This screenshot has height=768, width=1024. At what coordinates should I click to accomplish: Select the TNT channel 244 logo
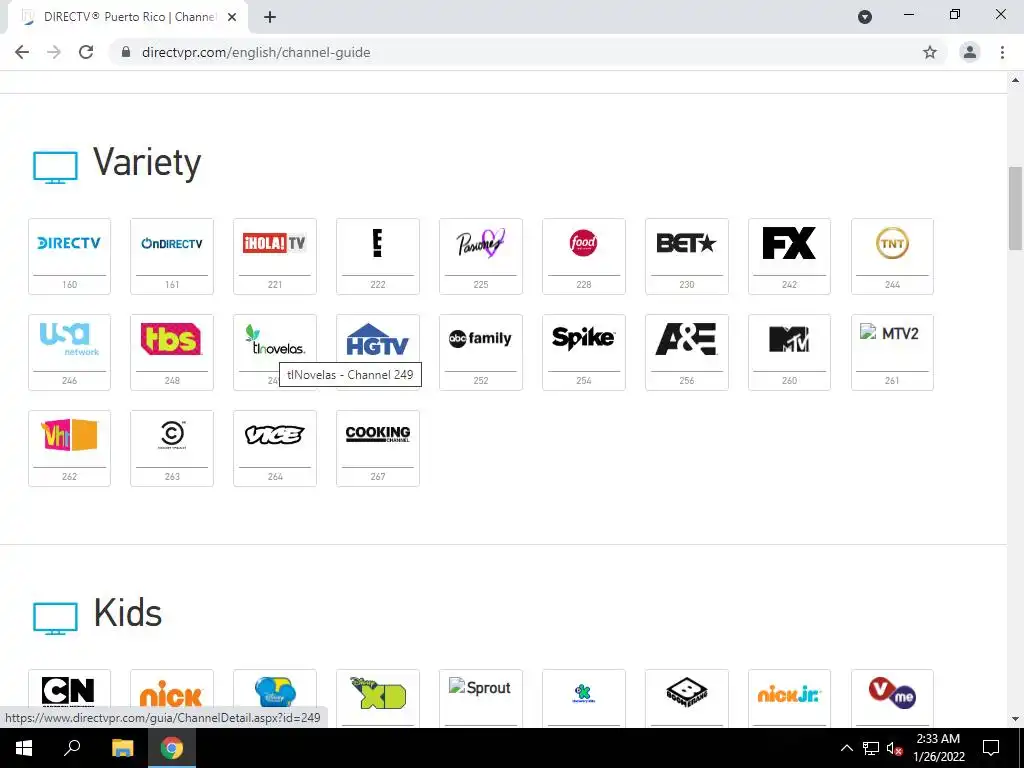892,244
